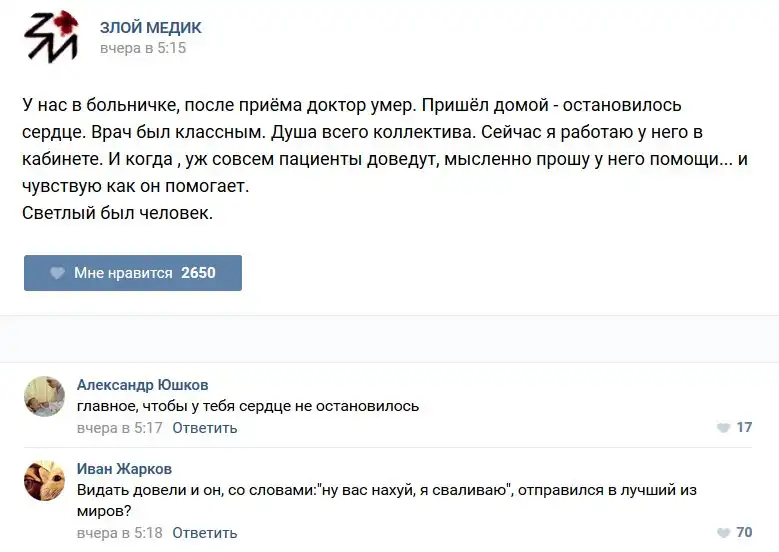Visit Александр Юшков's profile via name
779x552 pixels.
click(142, 385)
